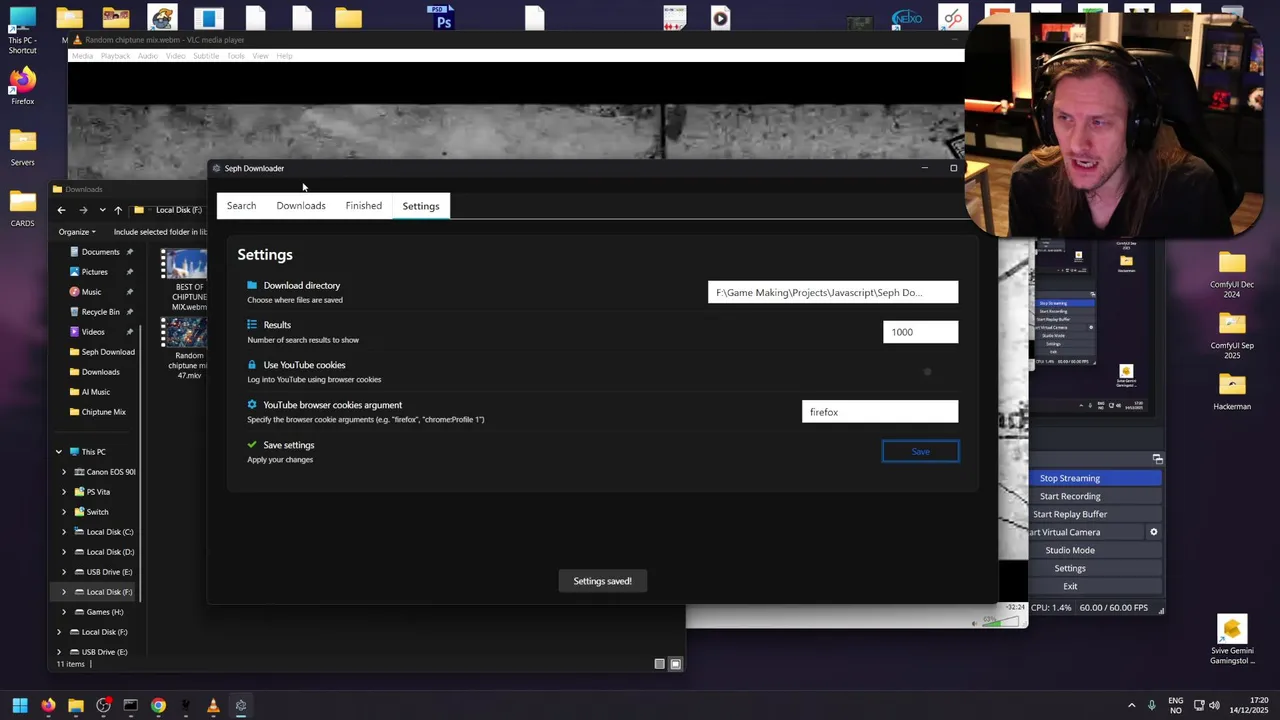Open Google Chrome from the taskbar
The image size is (1280, 720).
pos(158,705)
